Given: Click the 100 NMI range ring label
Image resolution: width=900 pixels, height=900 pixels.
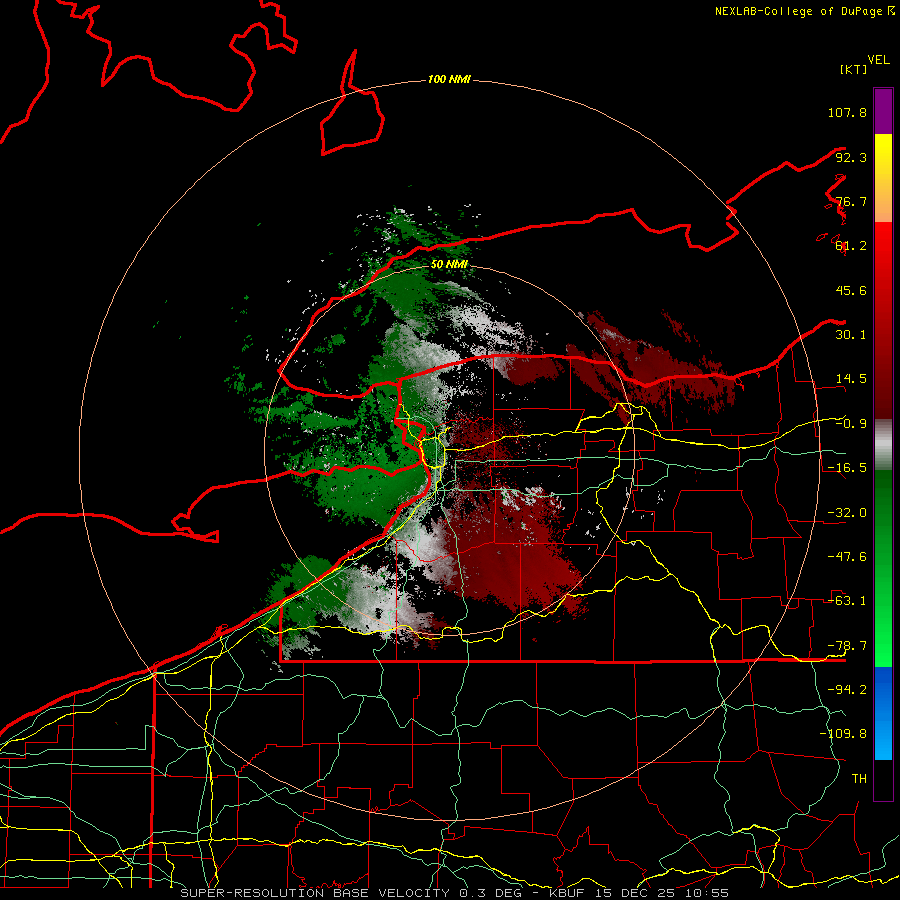Looking at the screenshot, I should pyautogui.click(x=449, y=79).
